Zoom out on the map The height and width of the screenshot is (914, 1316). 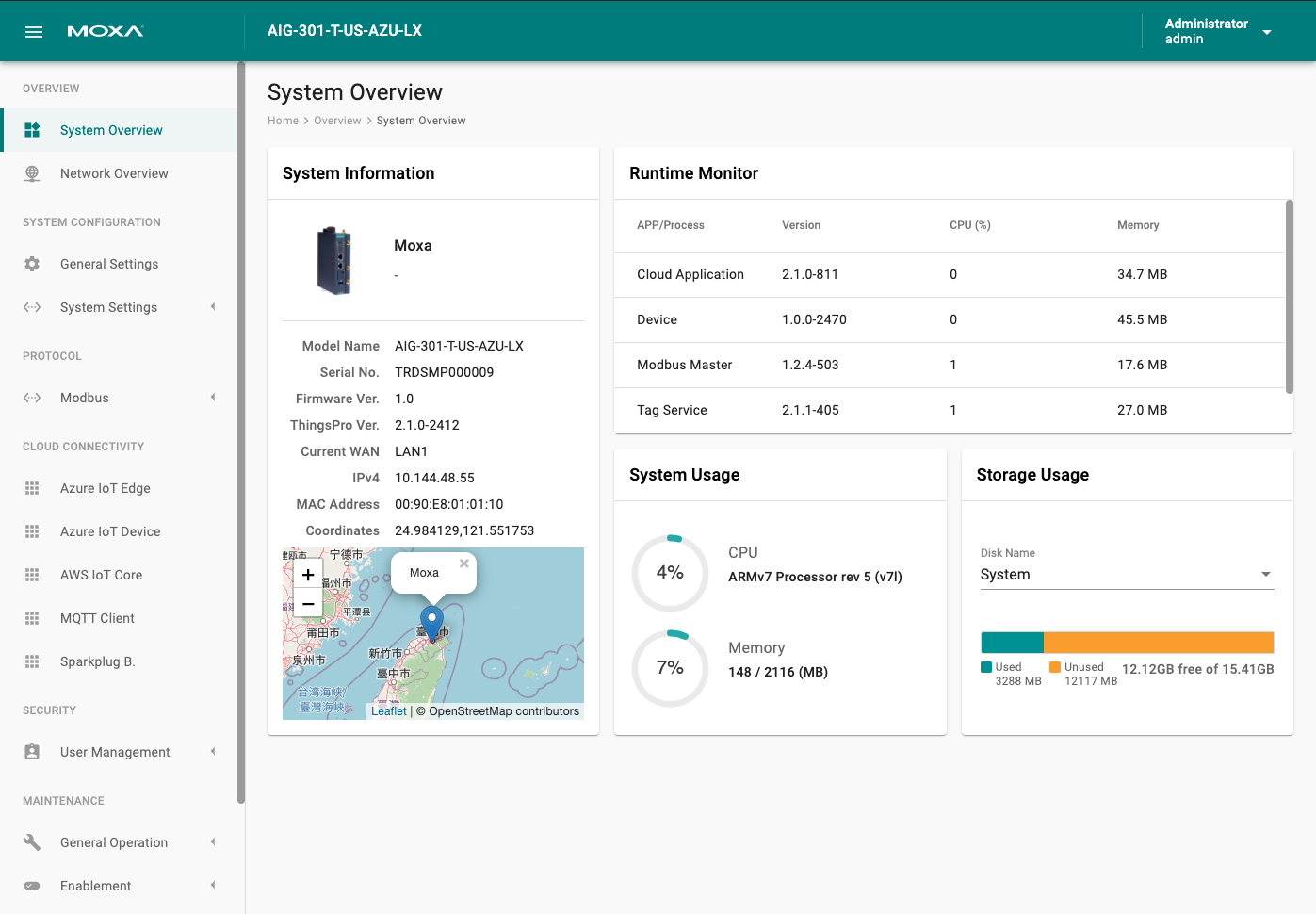point(308,603)
